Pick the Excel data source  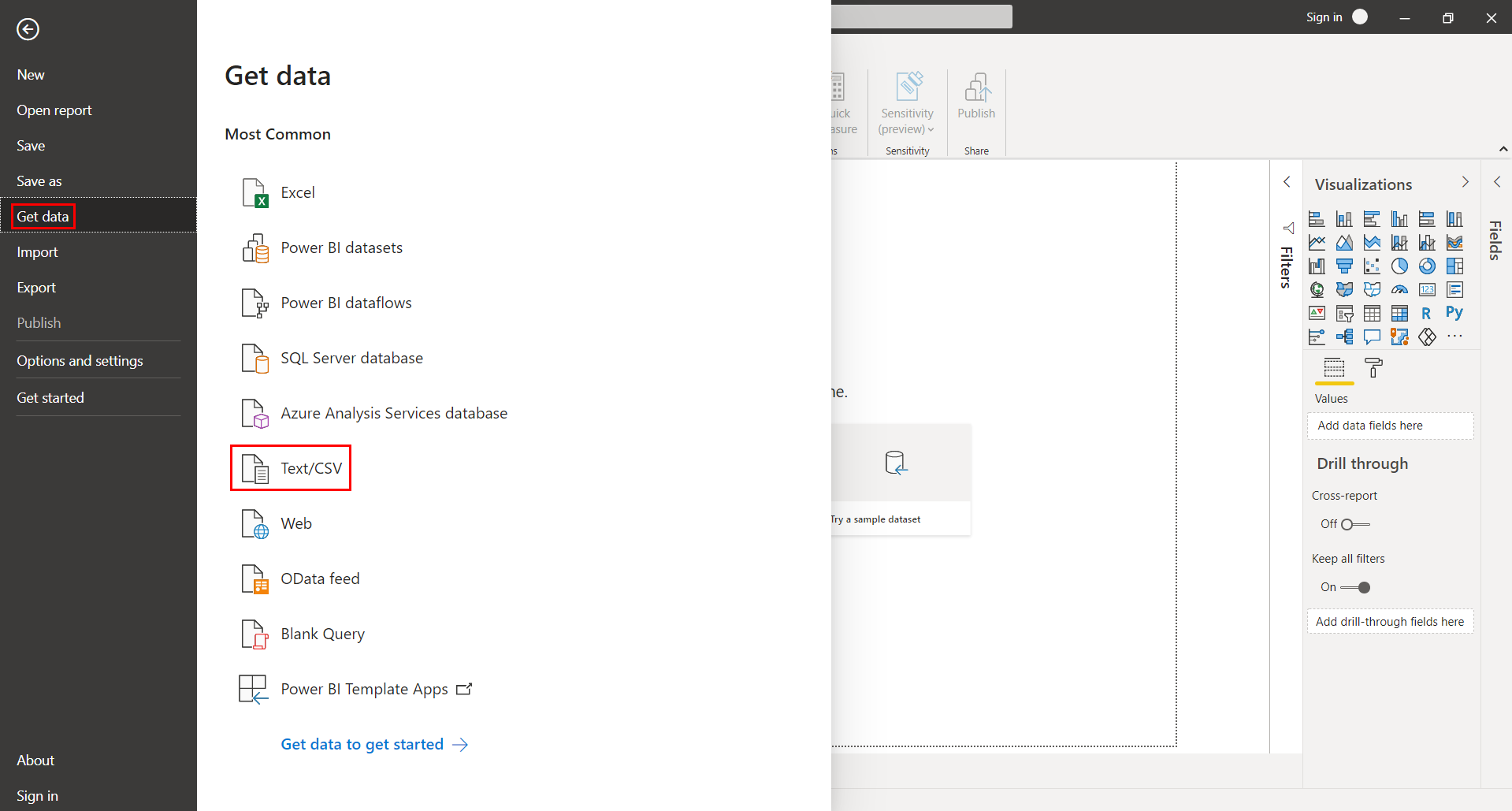(277, 192)
